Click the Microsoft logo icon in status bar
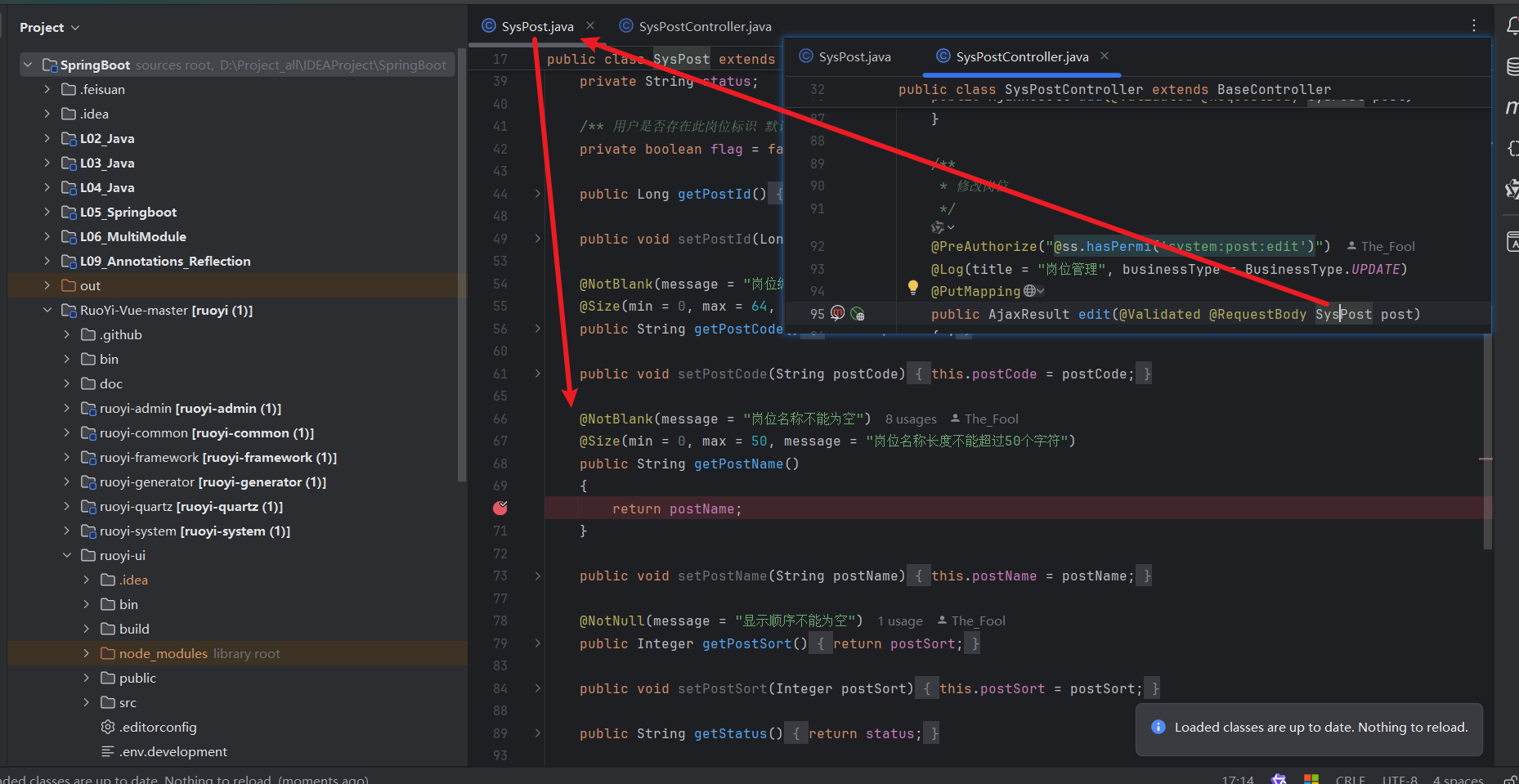 pyautogui.click(x=1311, y=779)
